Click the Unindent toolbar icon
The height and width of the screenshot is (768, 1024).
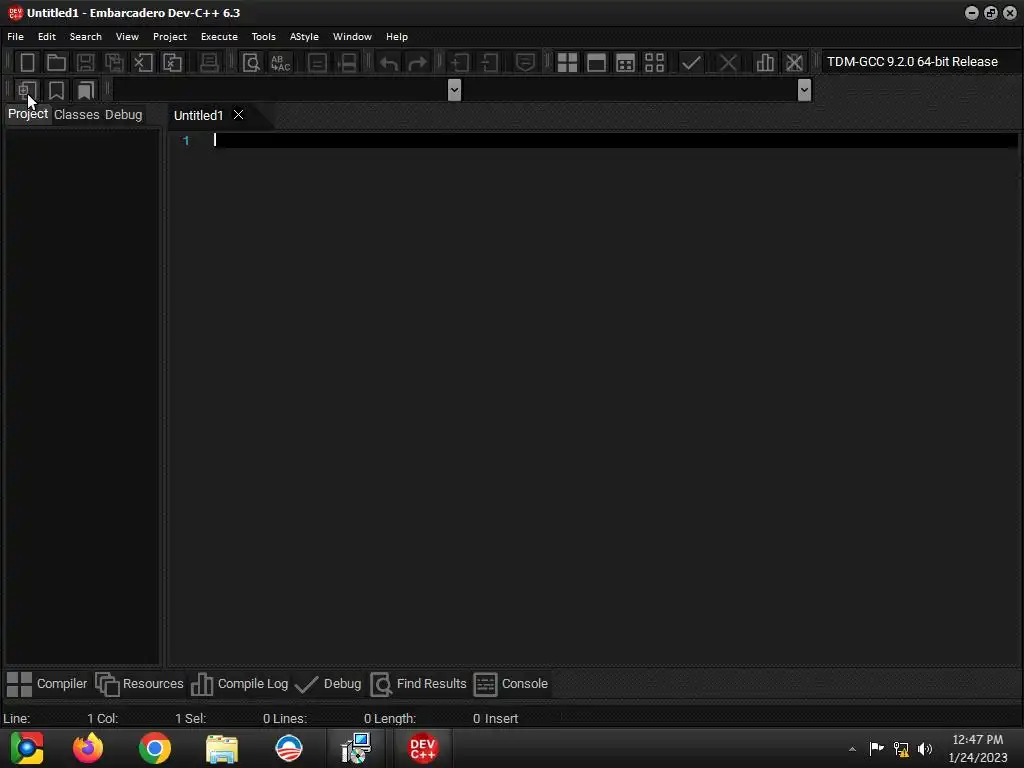(489, 63)
